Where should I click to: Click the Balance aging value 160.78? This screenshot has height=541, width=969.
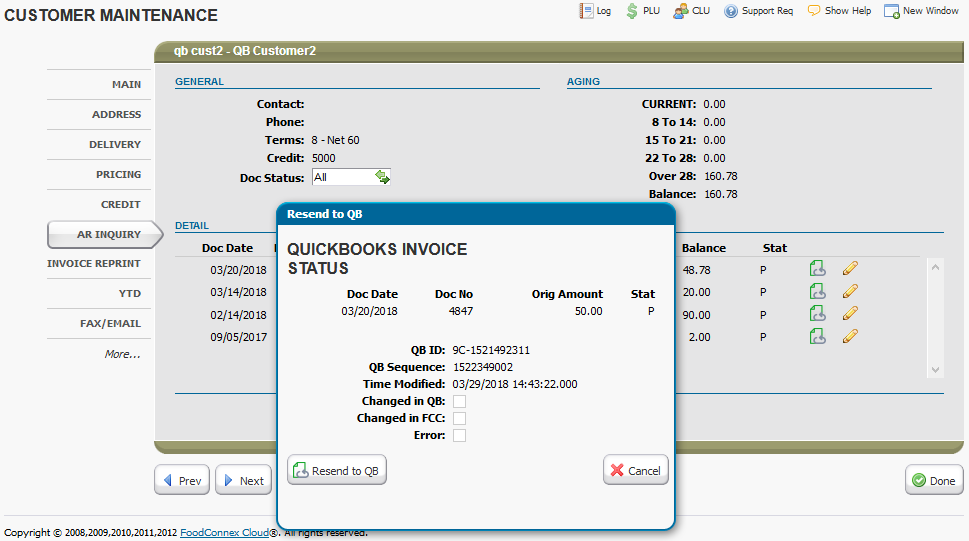[721, 194]
